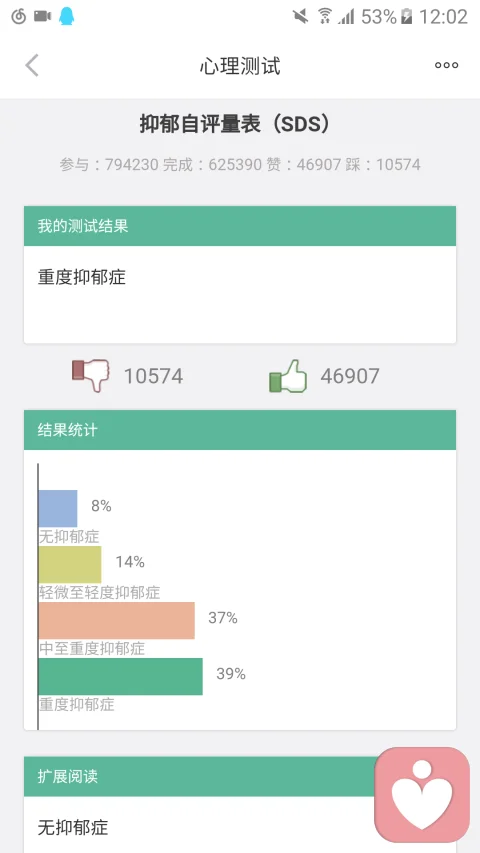Open the 无抑郁症 extended reading entry

[x=73, y=827]
